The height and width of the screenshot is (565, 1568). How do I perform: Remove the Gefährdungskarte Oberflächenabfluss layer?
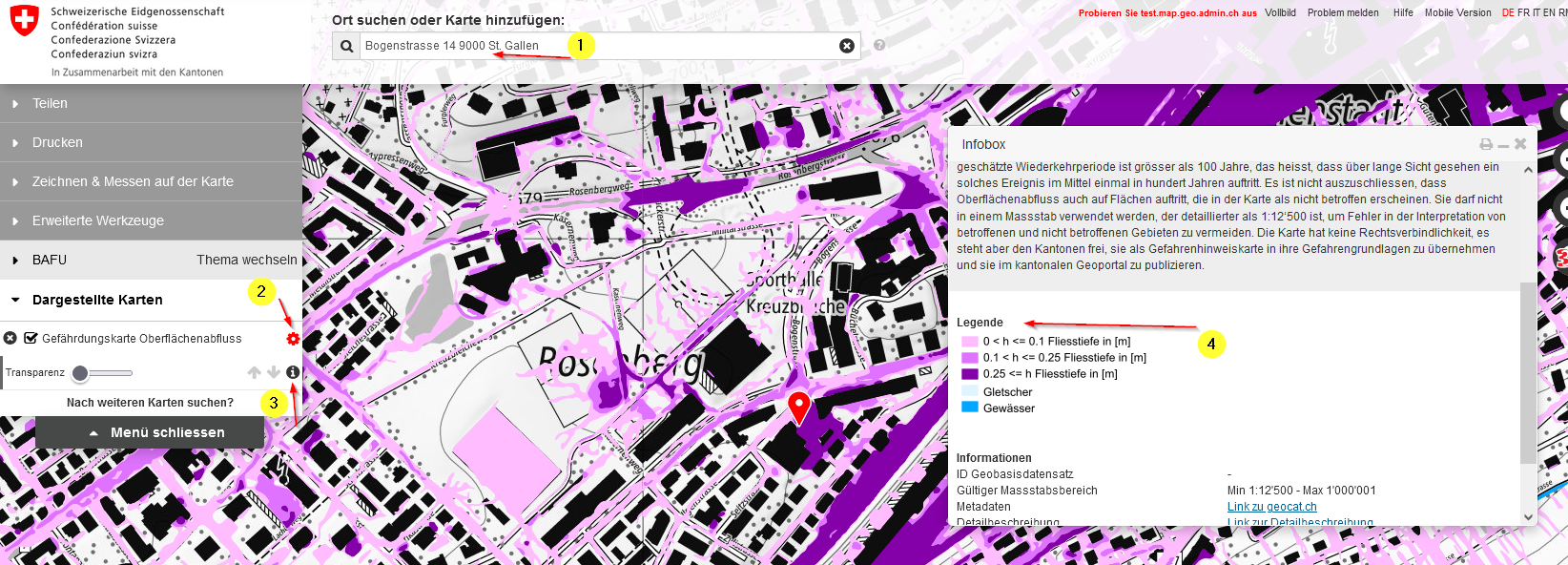click(10, 338)
